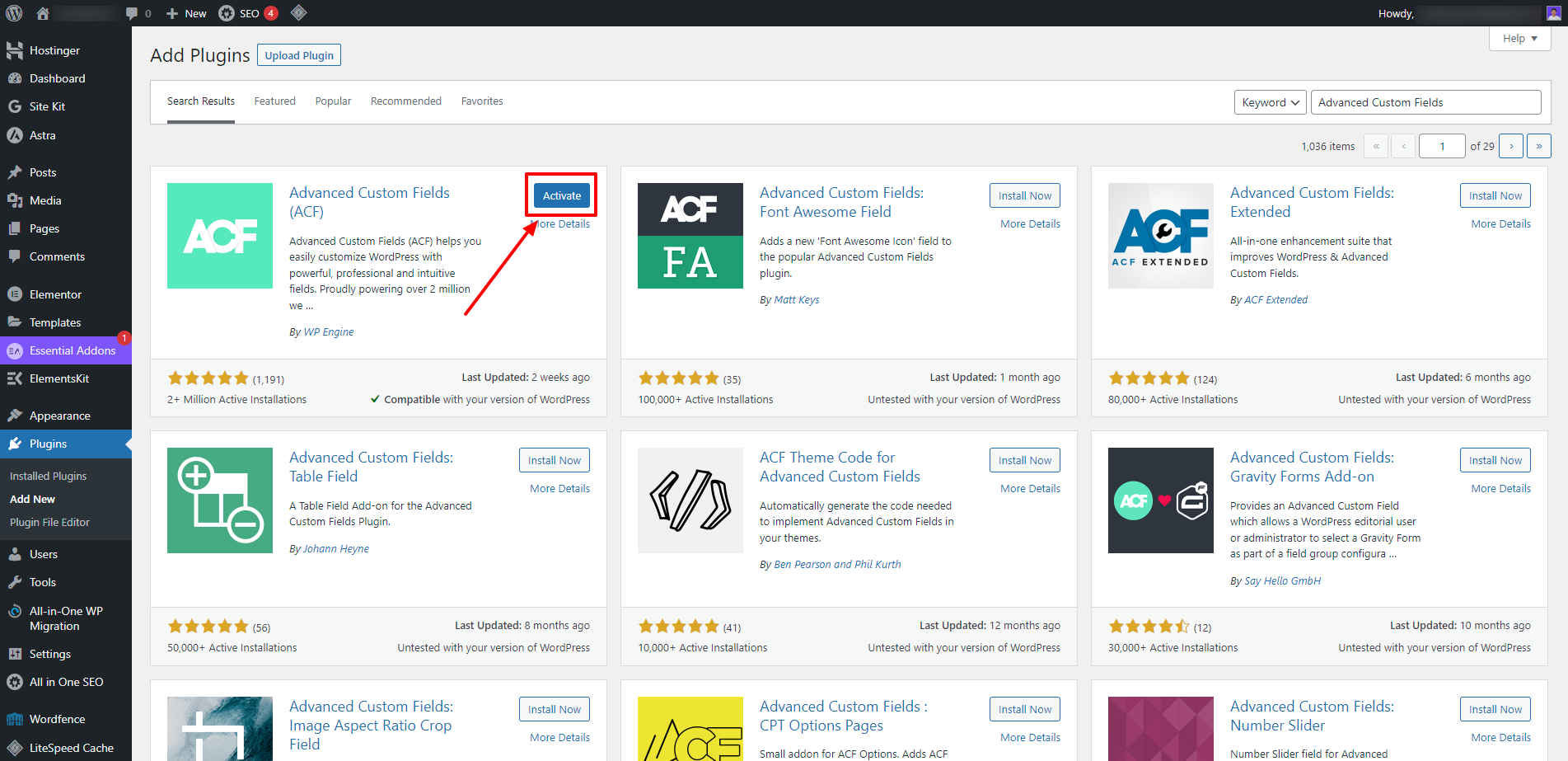
Task: Expand the Help dropdown
Action: click(1519, 38)
